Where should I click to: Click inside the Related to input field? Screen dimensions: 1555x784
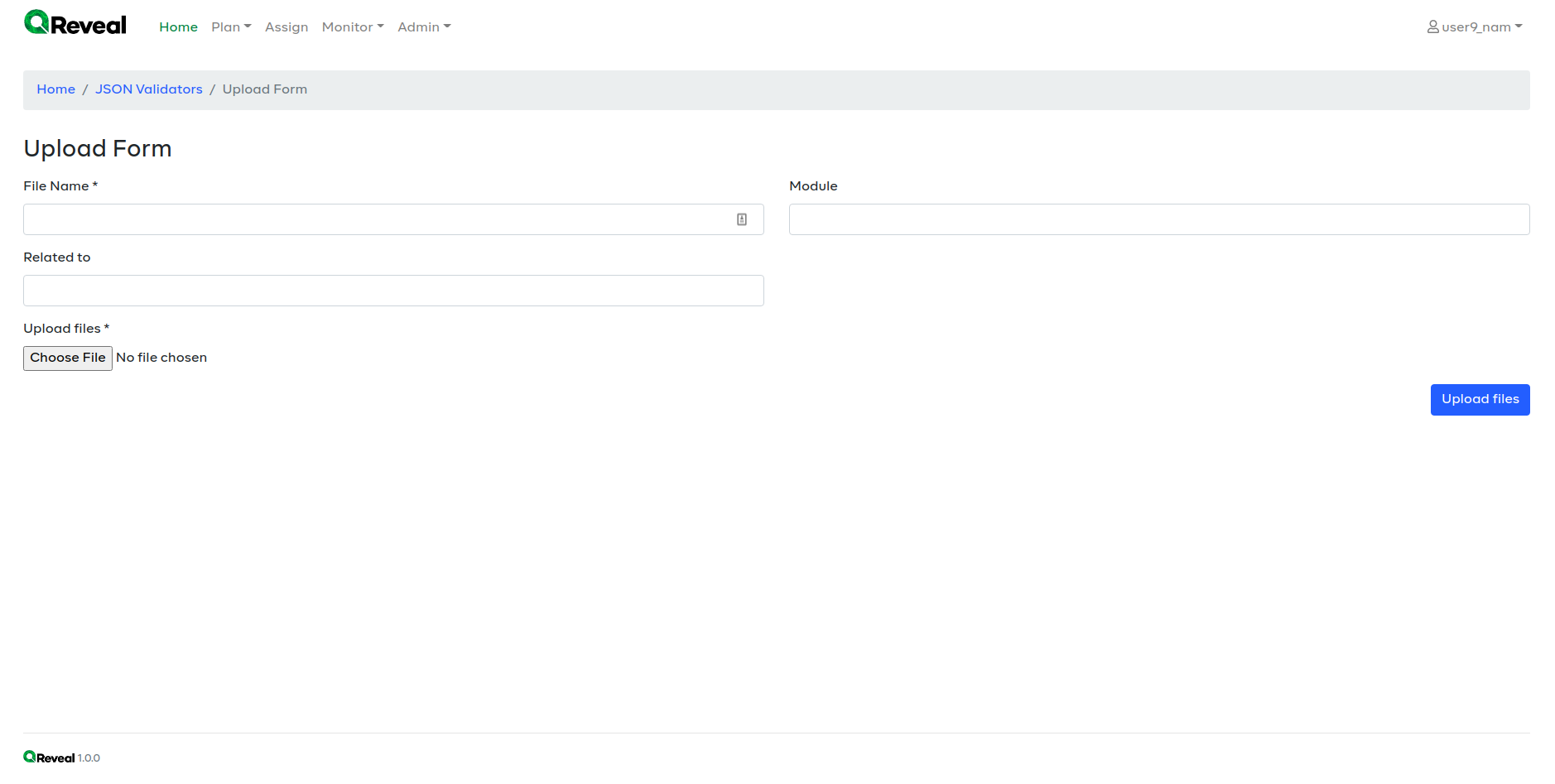click(x=373, y=290)
